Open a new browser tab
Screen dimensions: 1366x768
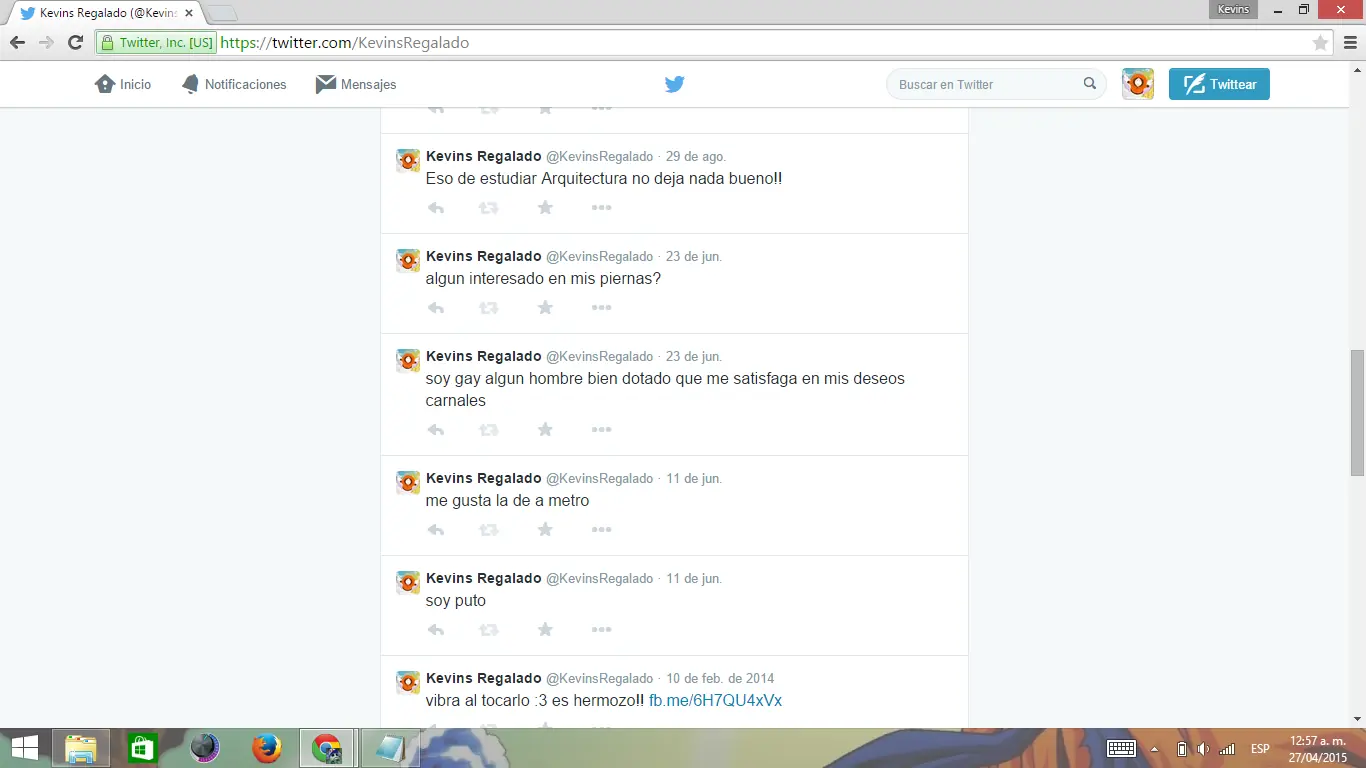222,14
